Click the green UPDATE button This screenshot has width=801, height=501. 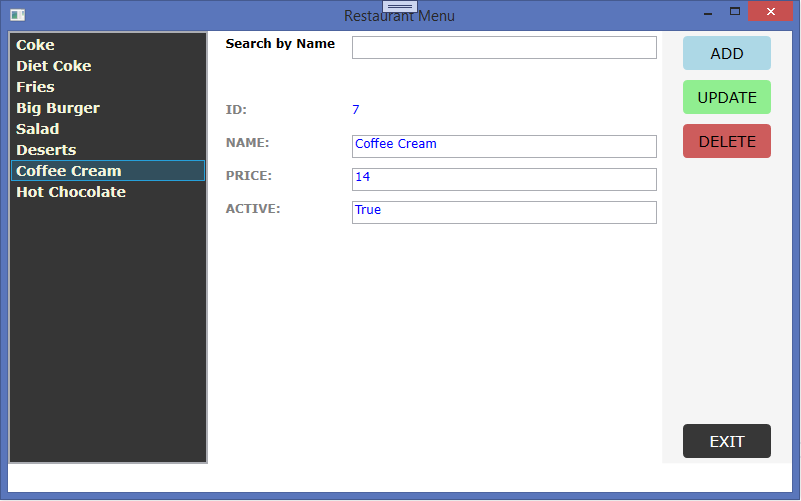point(727,97)
